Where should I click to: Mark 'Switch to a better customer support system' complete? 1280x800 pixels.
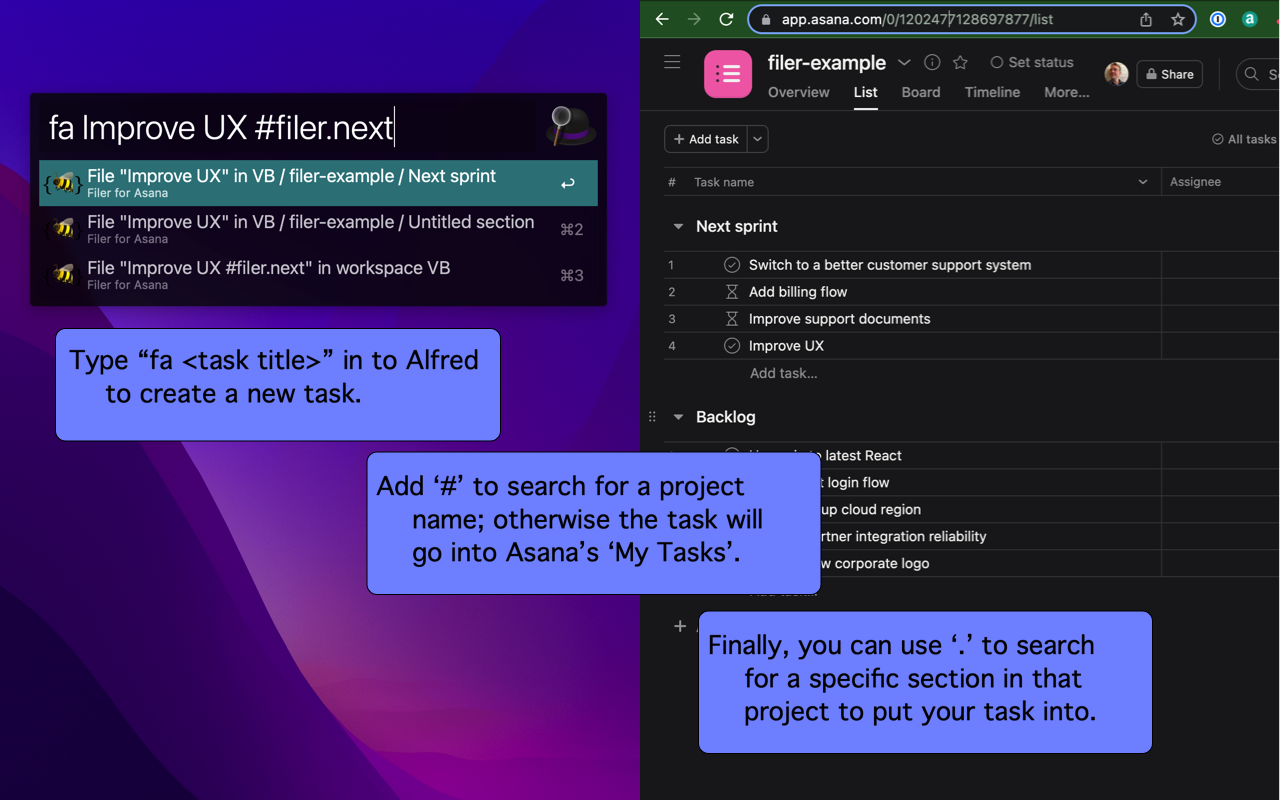732,265
